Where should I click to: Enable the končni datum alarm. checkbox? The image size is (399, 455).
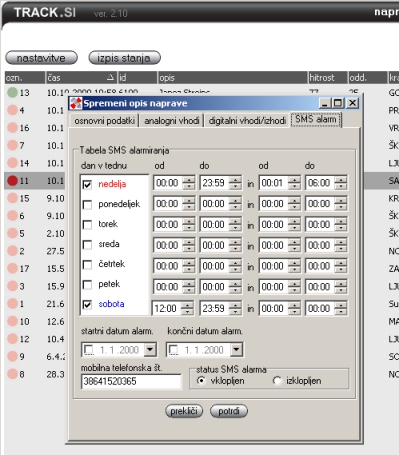(x=174, y=350)
